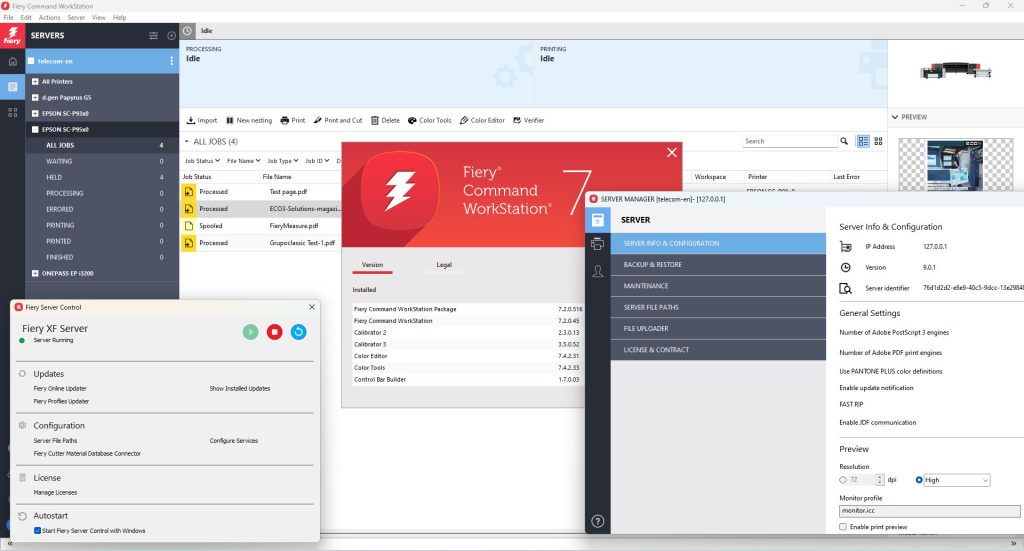Expand d.gen Papyrus G5 node
The height and width of the screenshot is (551, 1024).
[35, 97]
